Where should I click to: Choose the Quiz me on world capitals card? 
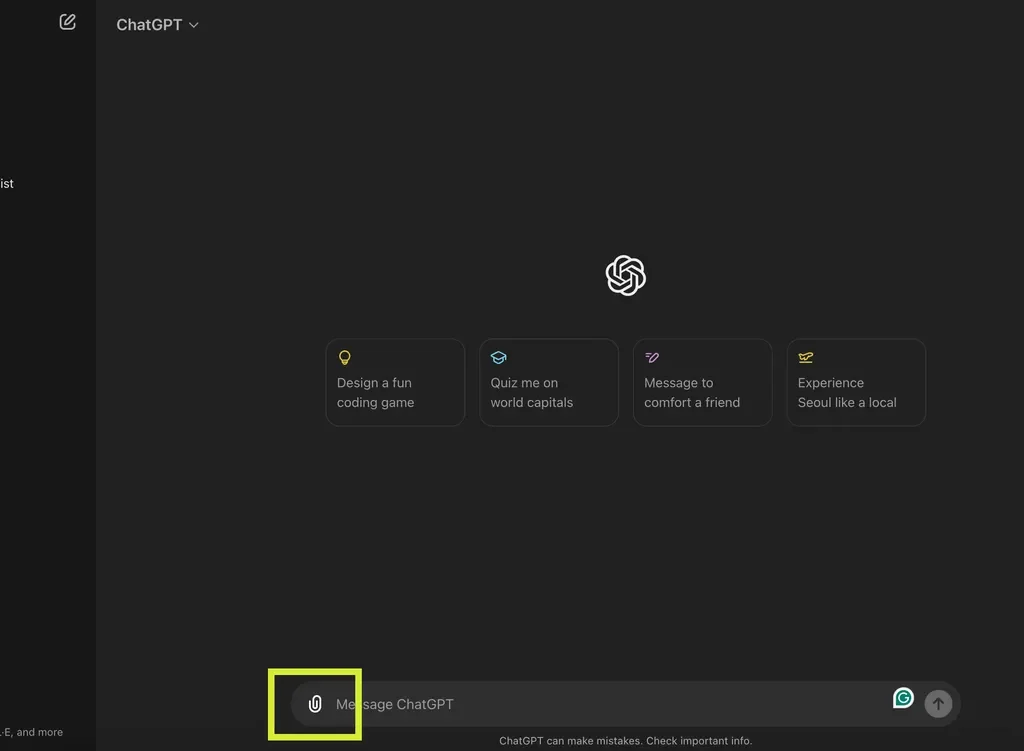pyautogui.click(x=549, y=382)
